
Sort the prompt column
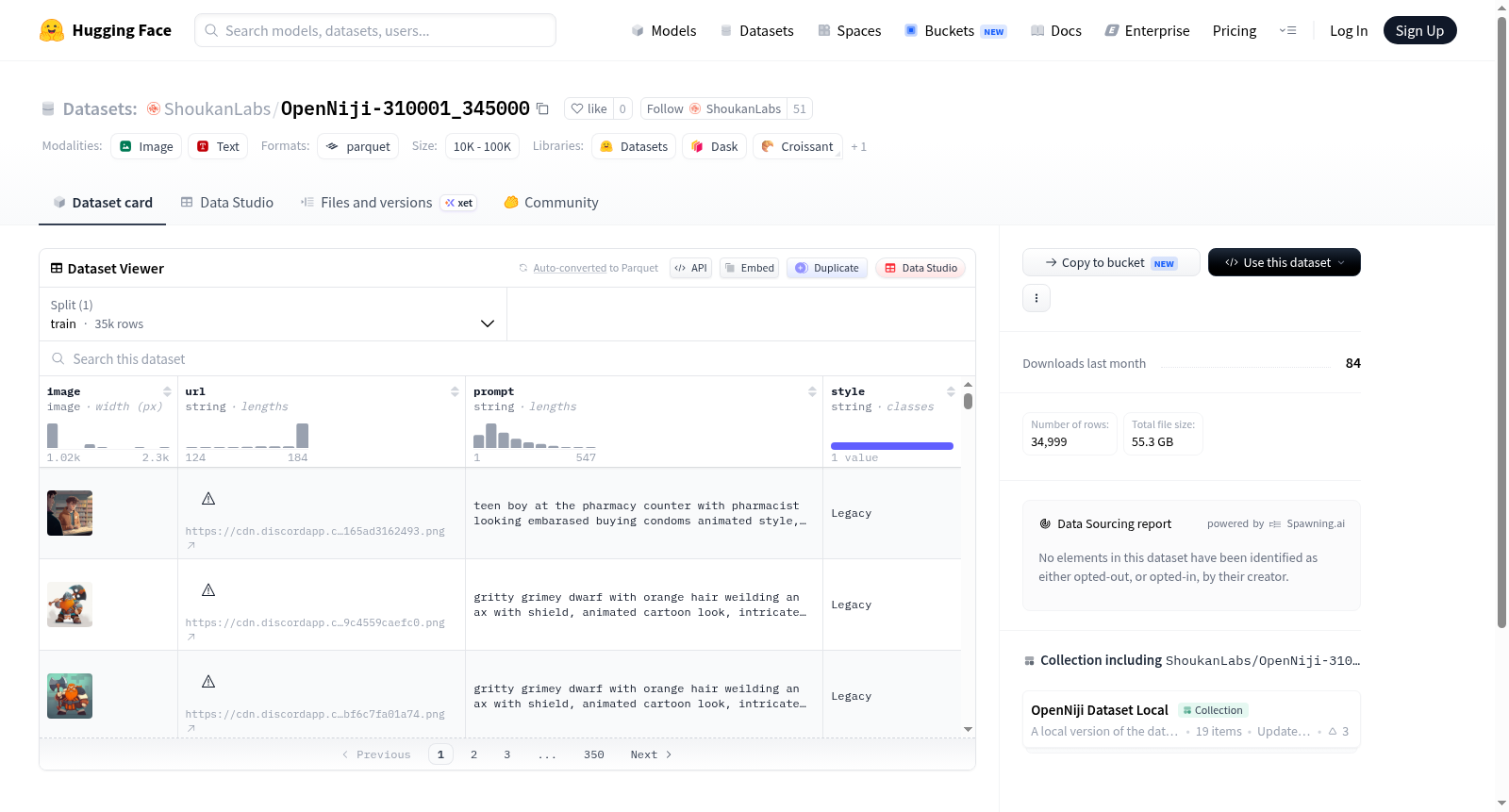[x=812, y=391]
